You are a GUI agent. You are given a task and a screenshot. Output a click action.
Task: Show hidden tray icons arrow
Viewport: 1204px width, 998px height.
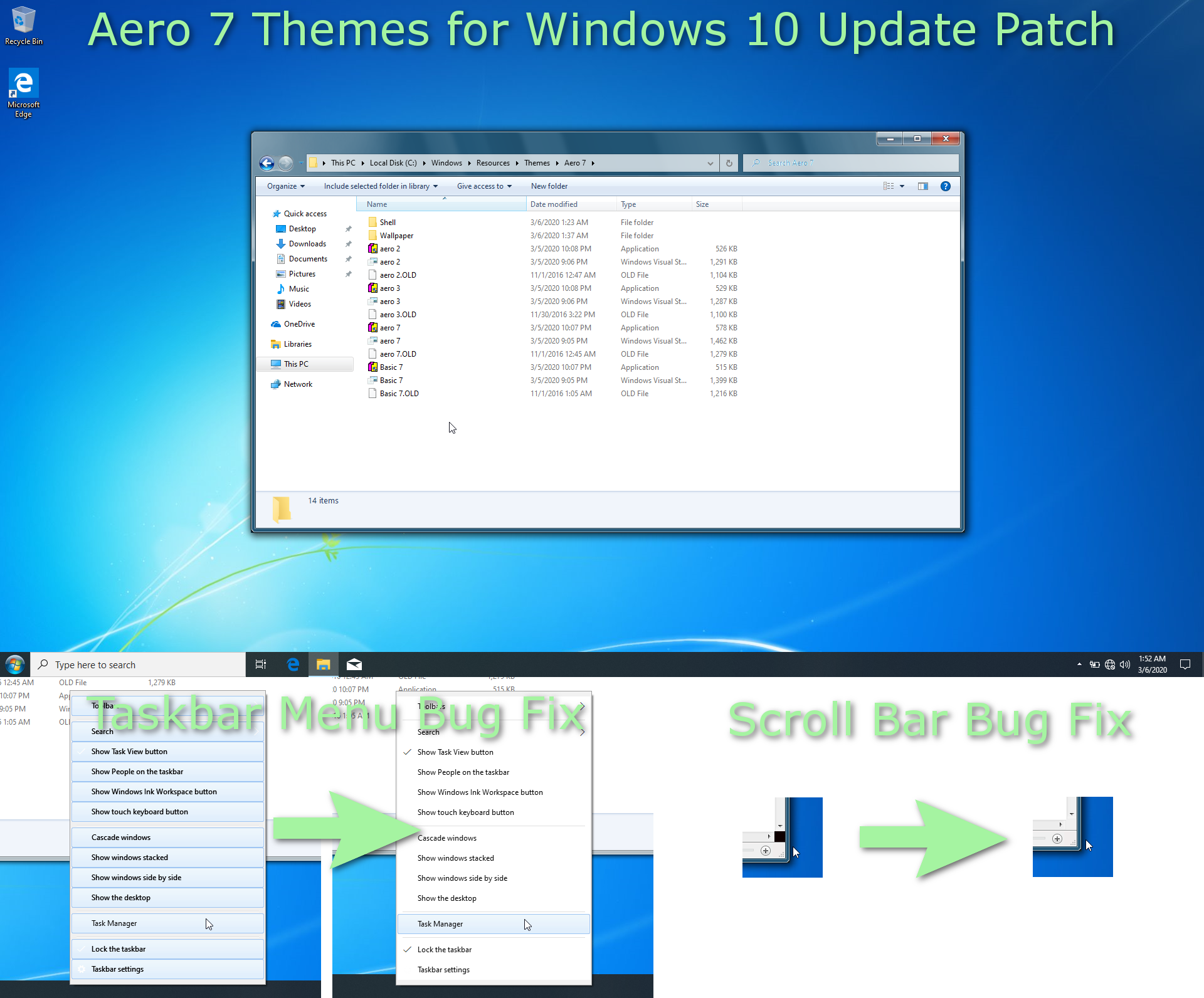coord(1079,664)
